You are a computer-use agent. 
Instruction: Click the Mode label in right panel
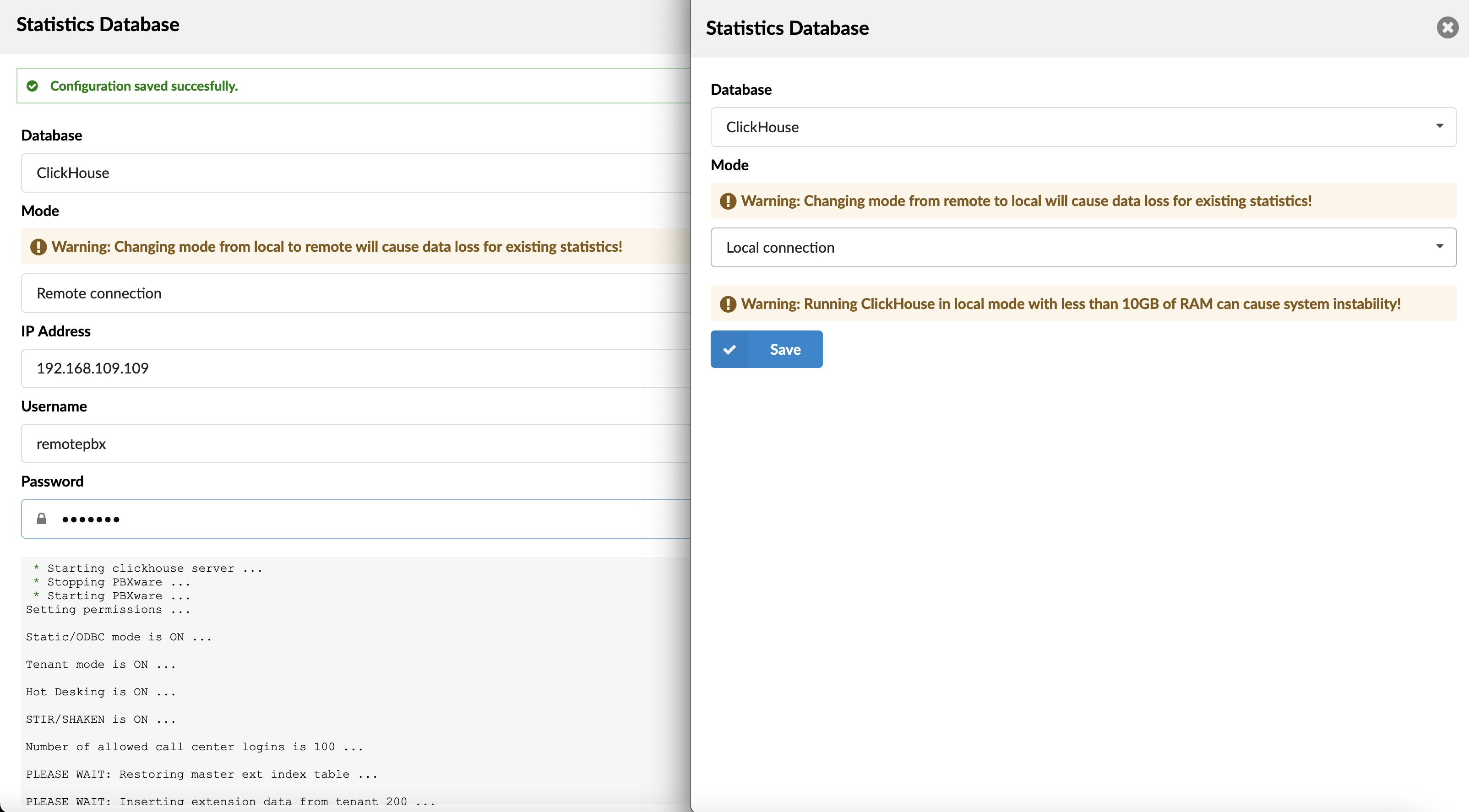pyautogui.click(x=729, y=165)
